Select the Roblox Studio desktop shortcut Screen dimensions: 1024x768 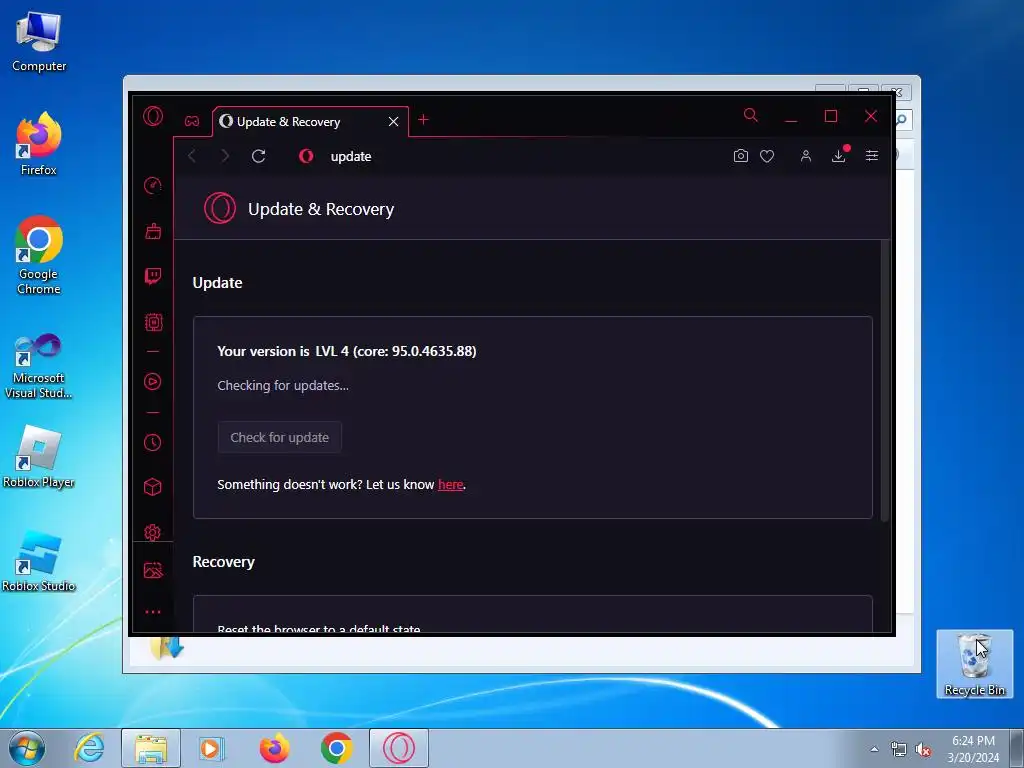pyautogui.click(x=39, y=562)
